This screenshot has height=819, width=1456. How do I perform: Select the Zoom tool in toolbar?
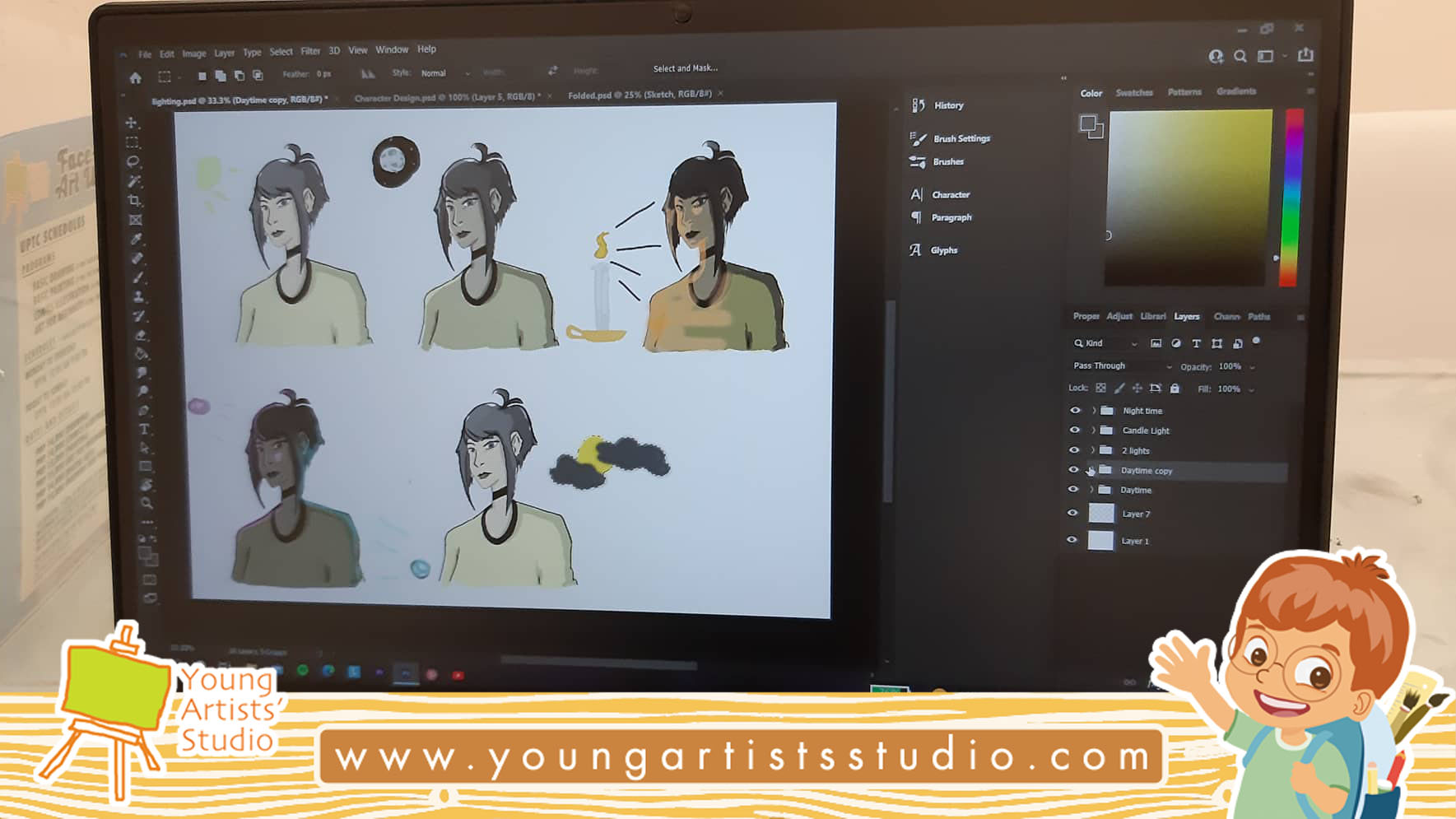tap(147, 503)
